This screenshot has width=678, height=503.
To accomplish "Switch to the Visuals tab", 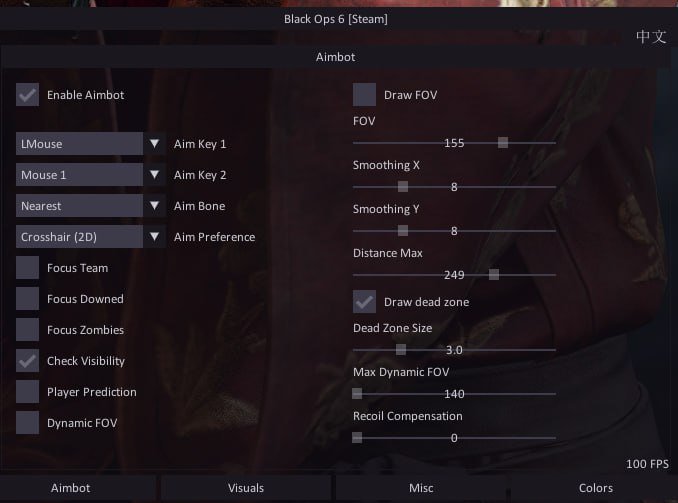I will tap(246, 488).
